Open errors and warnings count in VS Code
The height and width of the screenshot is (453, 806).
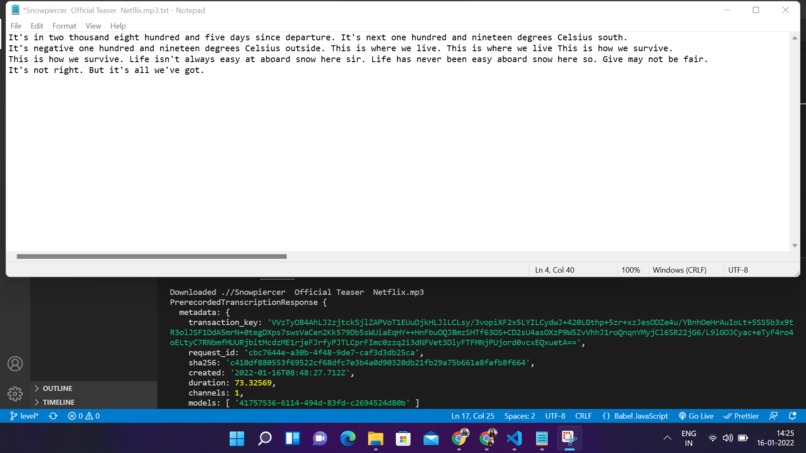pyautogui.click(x=84, y=416)
